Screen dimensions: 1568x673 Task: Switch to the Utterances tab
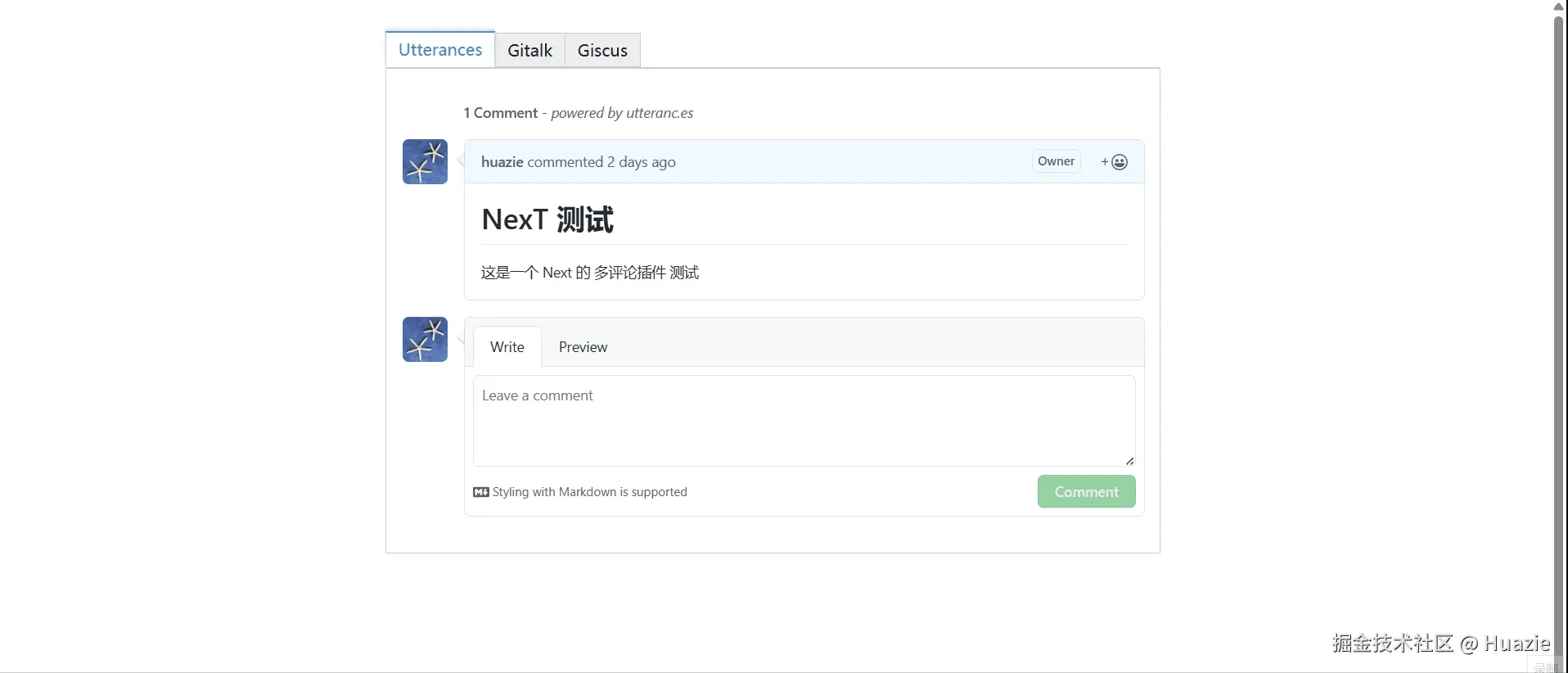click(x=440, y=50)
